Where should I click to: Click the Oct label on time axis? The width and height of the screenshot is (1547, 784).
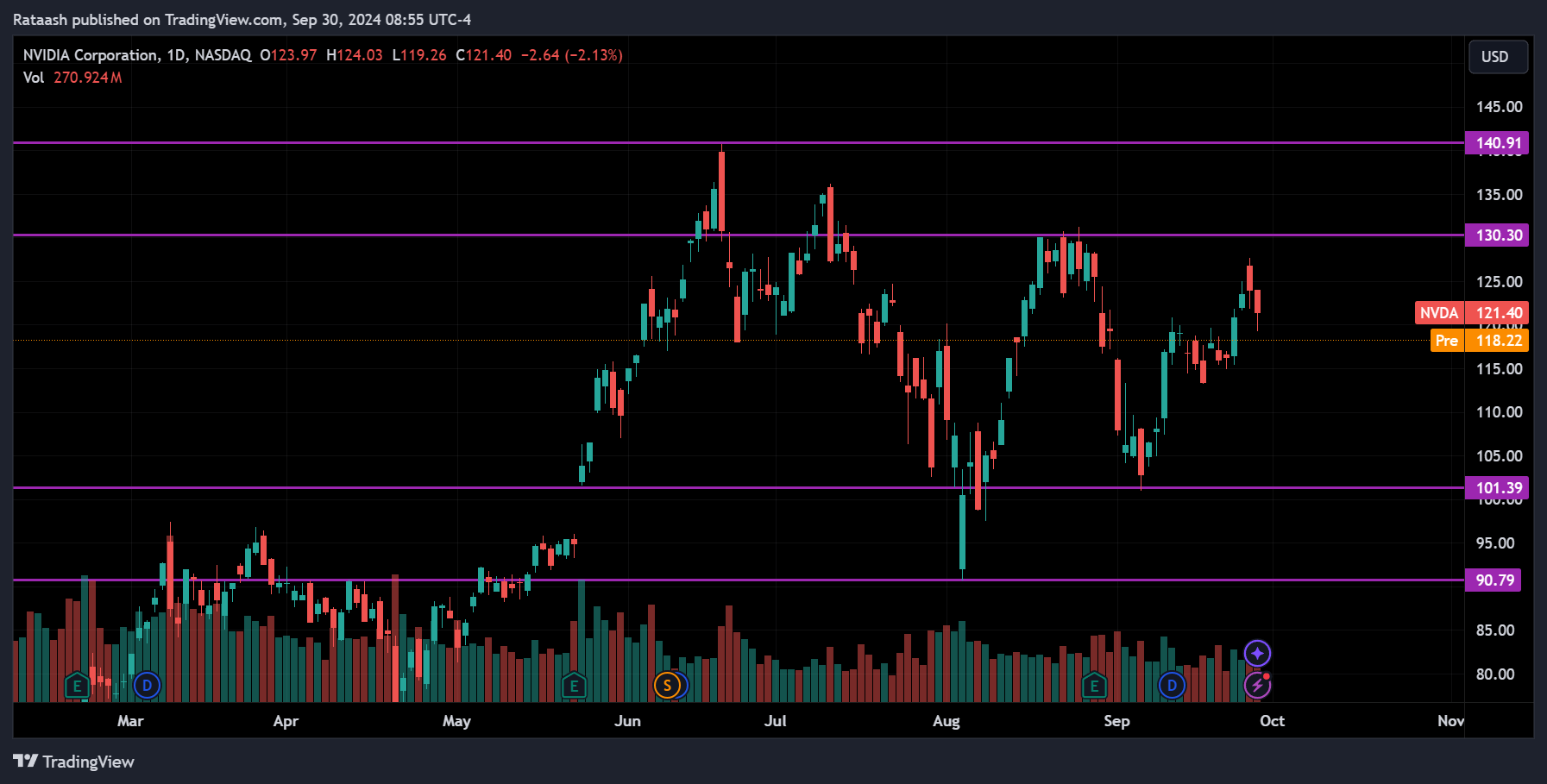(1272, 721)
